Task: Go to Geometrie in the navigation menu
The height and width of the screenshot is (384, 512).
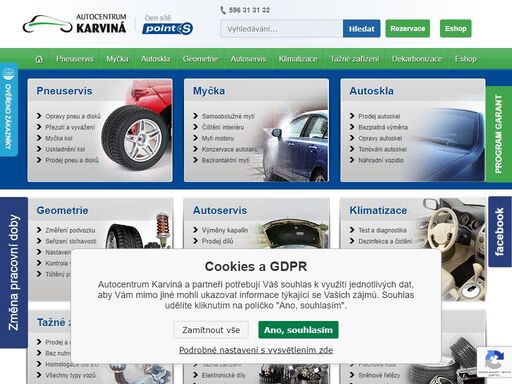Action: coord(200,59)
